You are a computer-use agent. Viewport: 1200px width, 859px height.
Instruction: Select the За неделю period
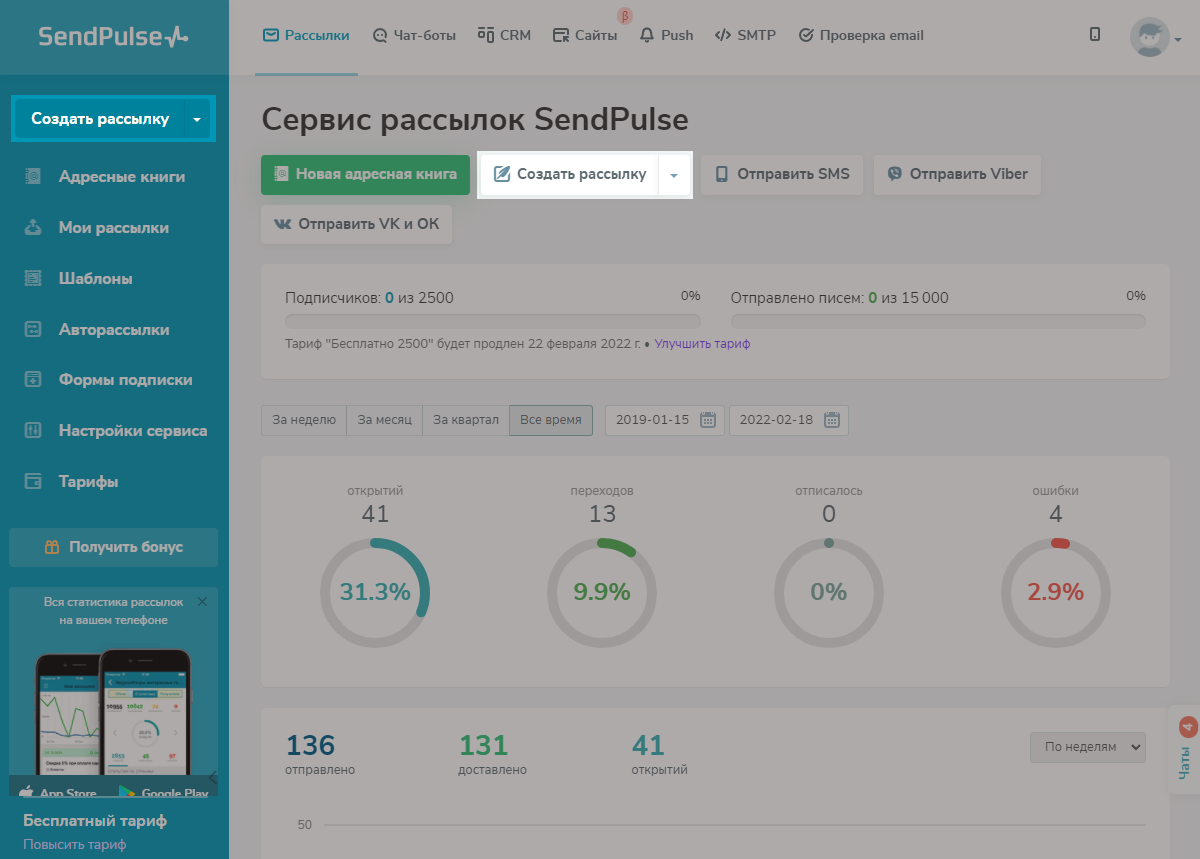click(304, 420)
